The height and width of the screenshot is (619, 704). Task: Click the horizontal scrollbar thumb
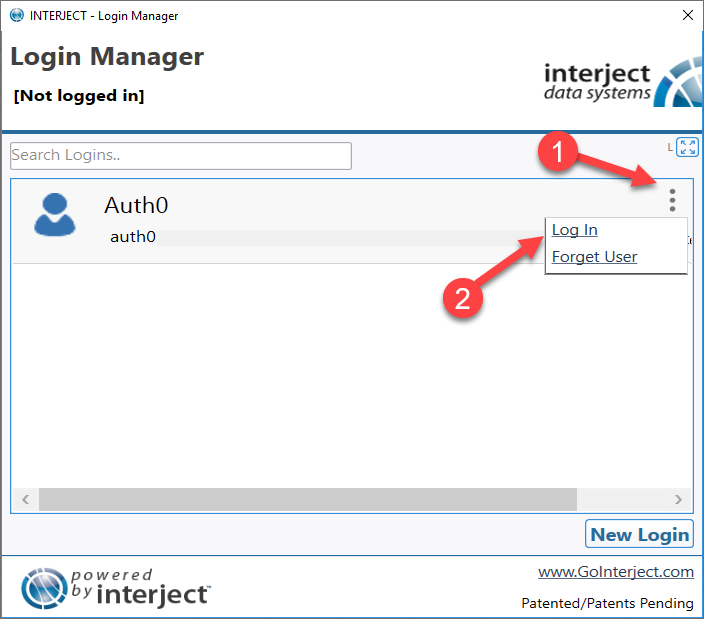(308, 499)
